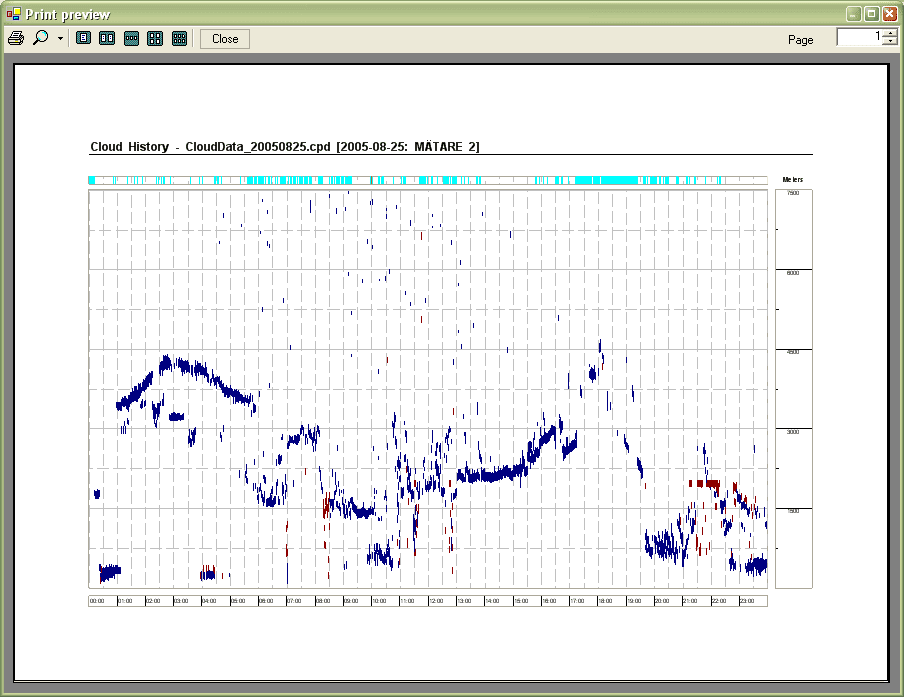Switch to three-page preview layout

click(x=131, y=39)
